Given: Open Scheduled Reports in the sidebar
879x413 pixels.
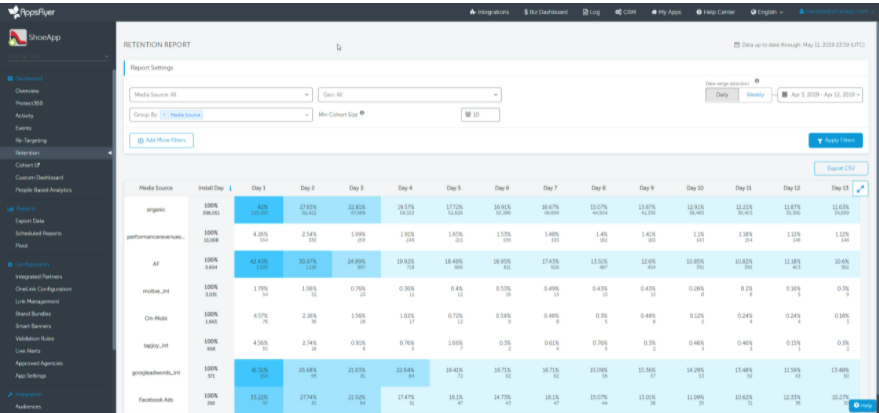Looking at the screenshot, I should click(x=39, y=233).
